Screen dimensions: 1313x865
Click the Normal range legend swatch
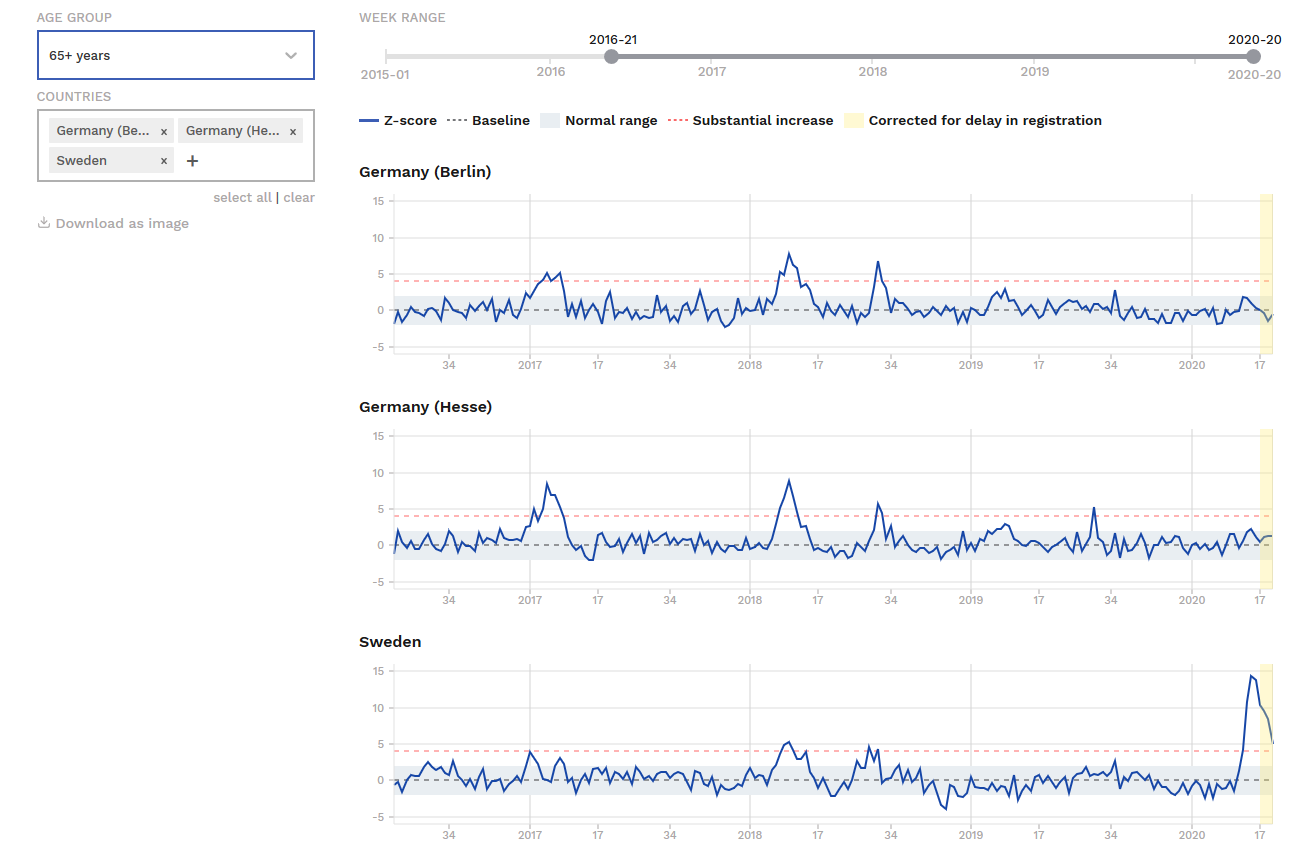click(550, 121)
